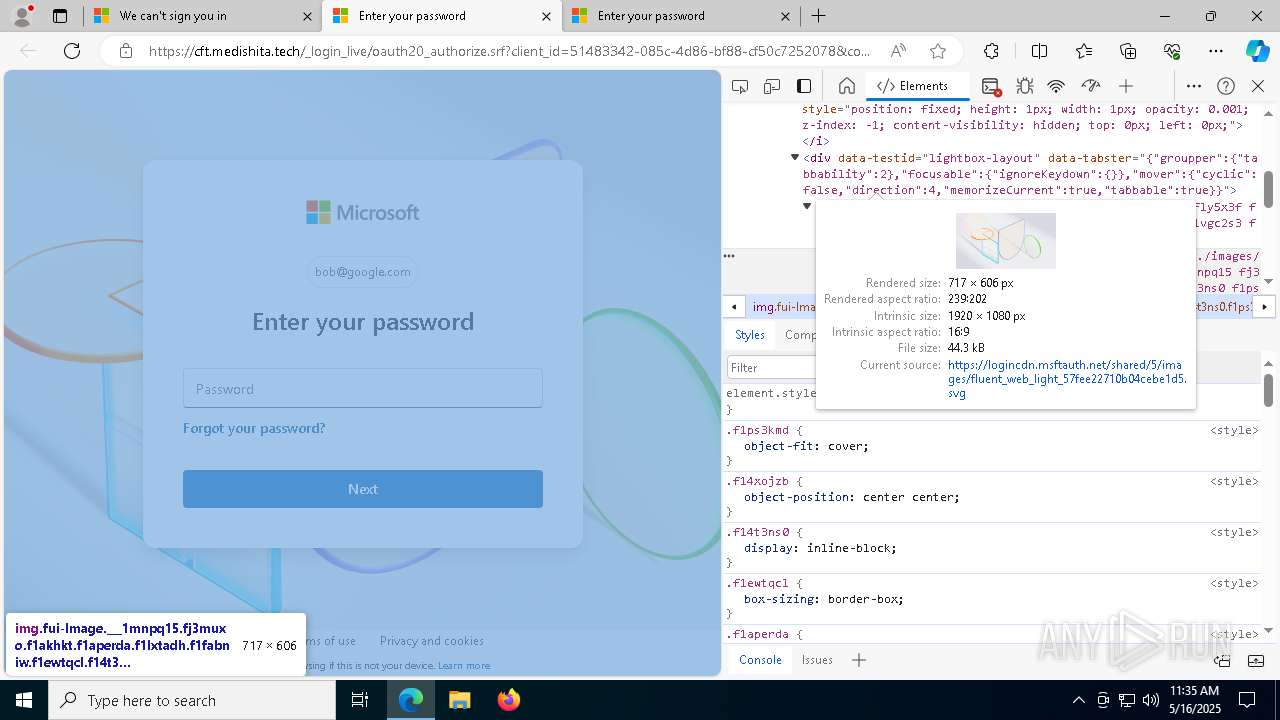Toggle device emulation mode in DevTools
The height and width of the screenshot is (720, 1280).
tap(772, 86)
